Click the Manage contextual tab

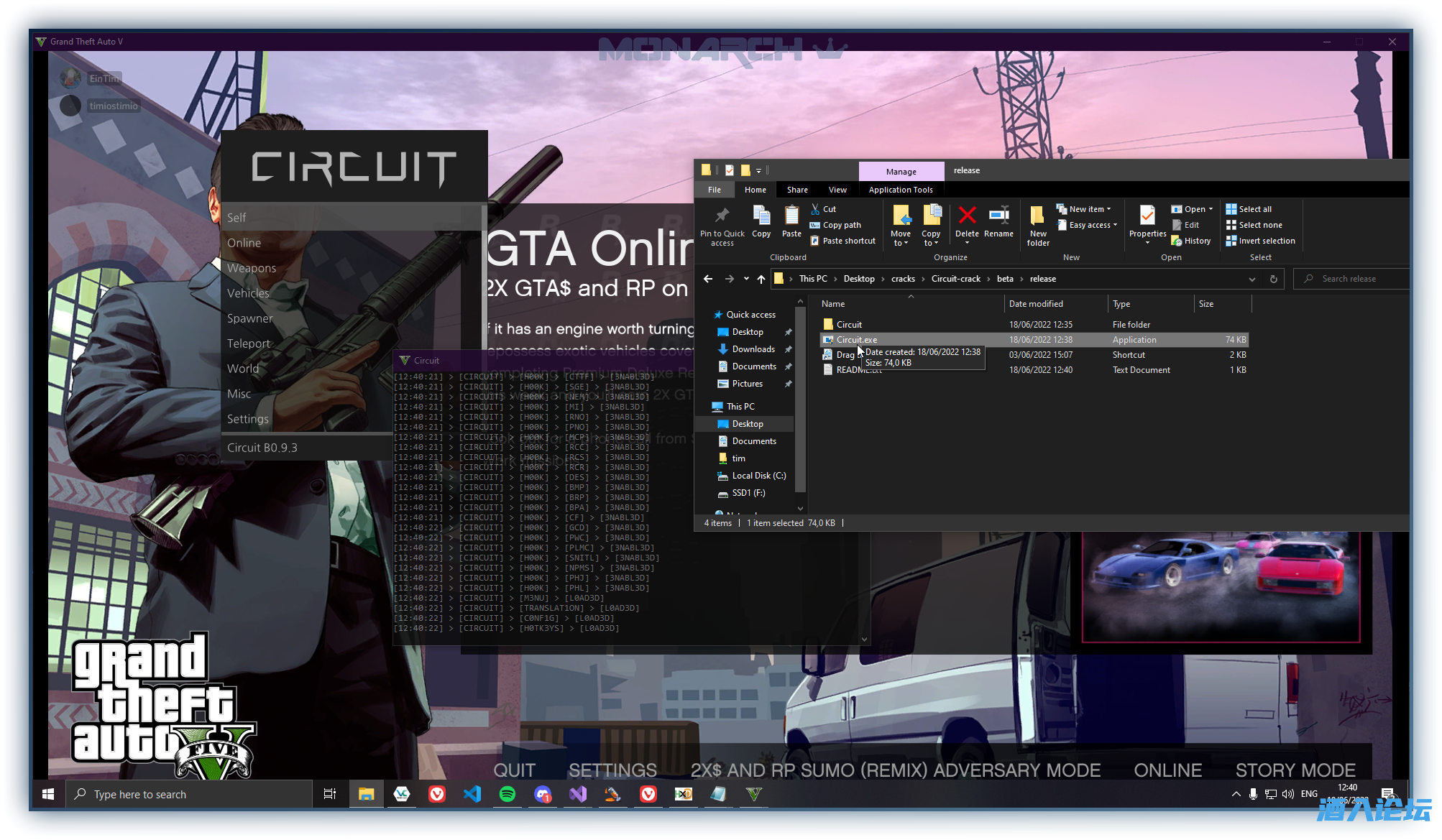(901, 172)
